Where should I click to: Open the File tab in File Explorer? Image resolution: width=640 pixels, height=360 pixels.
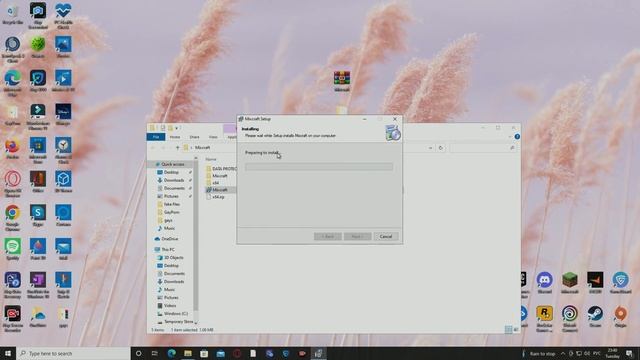[x=156, y=137]
